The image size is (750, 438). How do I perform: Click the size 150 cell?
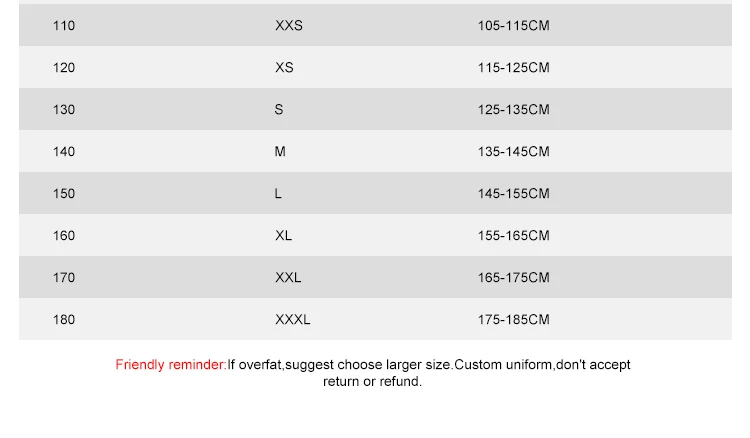pyautogui.click(x=64, y=194)
